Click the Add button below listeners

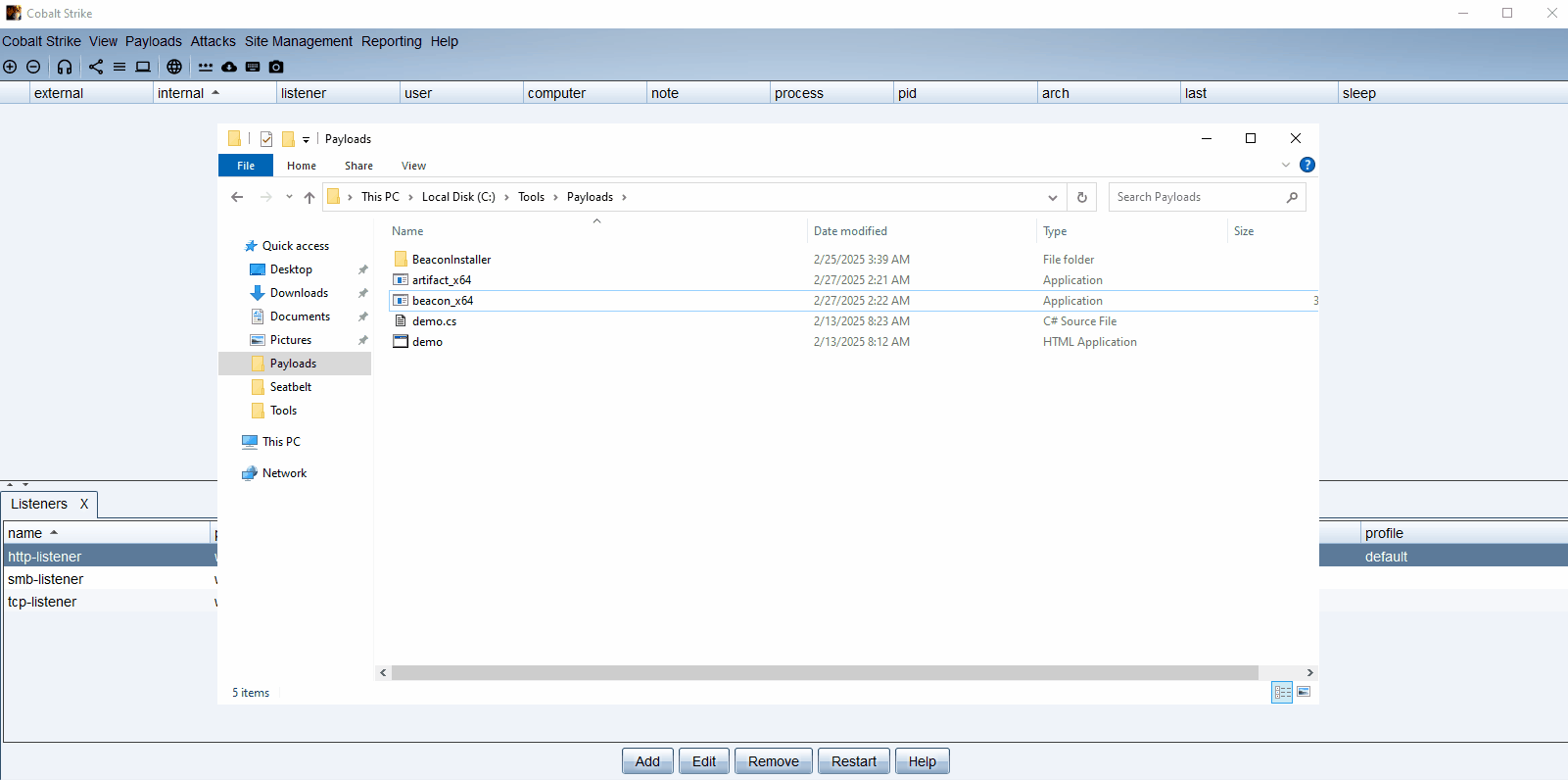click(x=647, y=761)
